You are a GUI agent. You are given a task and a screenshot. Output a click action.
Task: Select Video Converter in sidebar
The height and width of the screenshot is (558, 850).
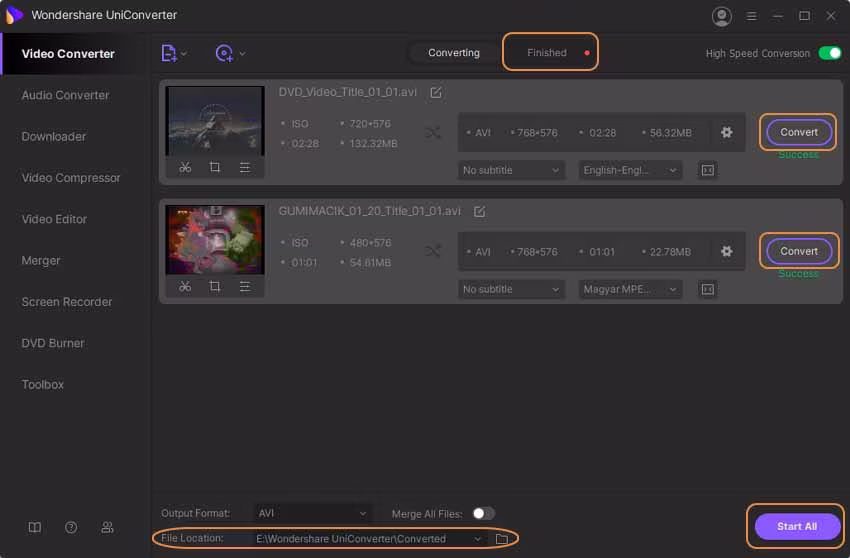68,54
